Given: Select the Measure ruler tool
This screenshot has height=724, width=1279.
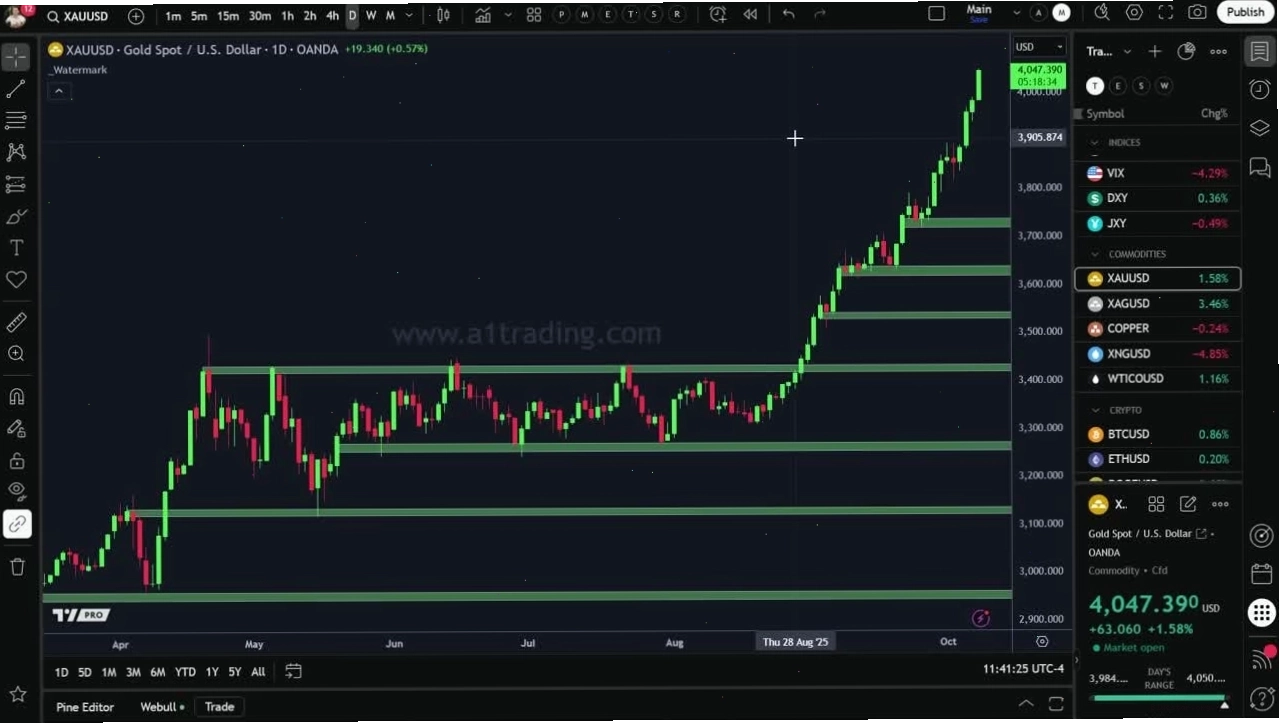Looking at the screenshot, I should [16, 322].
